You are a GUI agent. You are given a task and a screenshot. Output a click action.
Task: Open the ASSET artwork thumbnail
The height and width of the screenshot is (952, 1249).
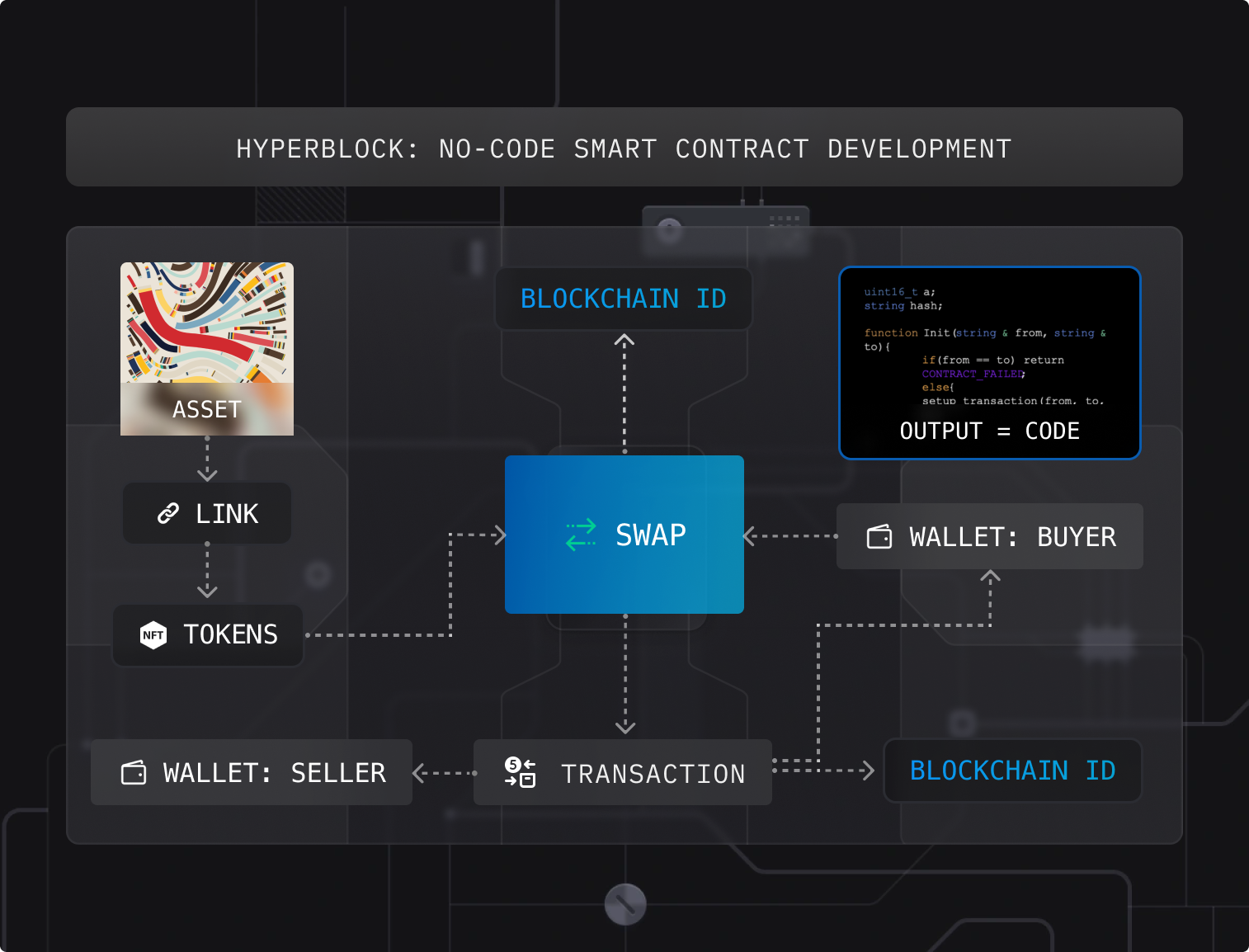click(207, 323)
